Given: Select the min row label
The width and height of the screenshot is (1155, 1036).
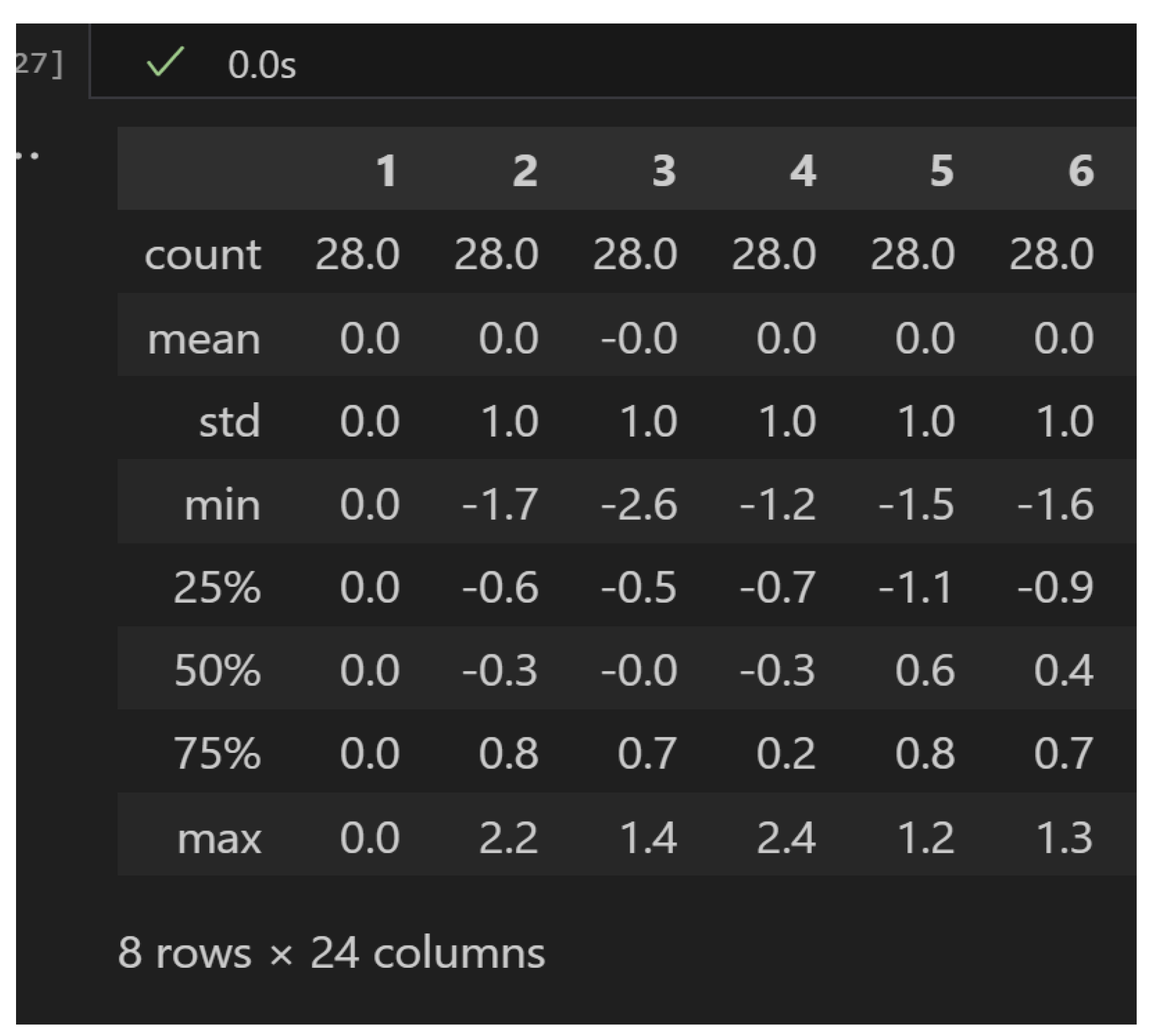Looking at the screenshot, I should [x=222, y=504].
